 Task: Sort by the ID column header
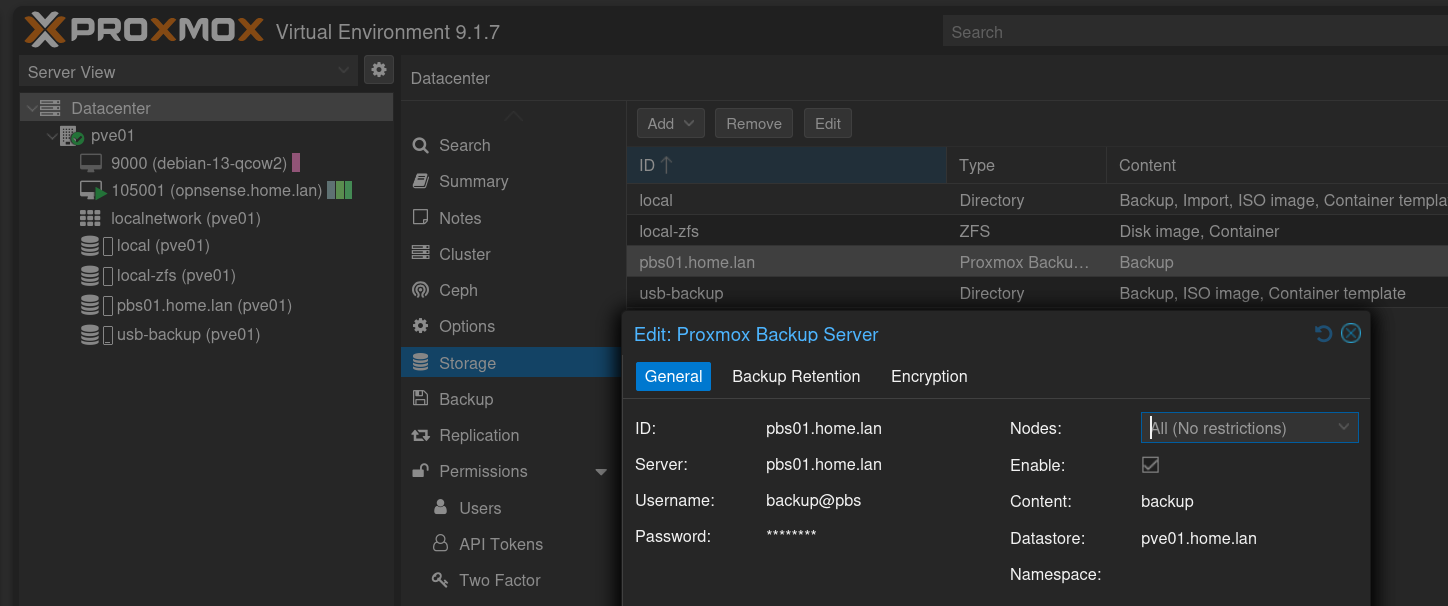[x=785, y=165]
